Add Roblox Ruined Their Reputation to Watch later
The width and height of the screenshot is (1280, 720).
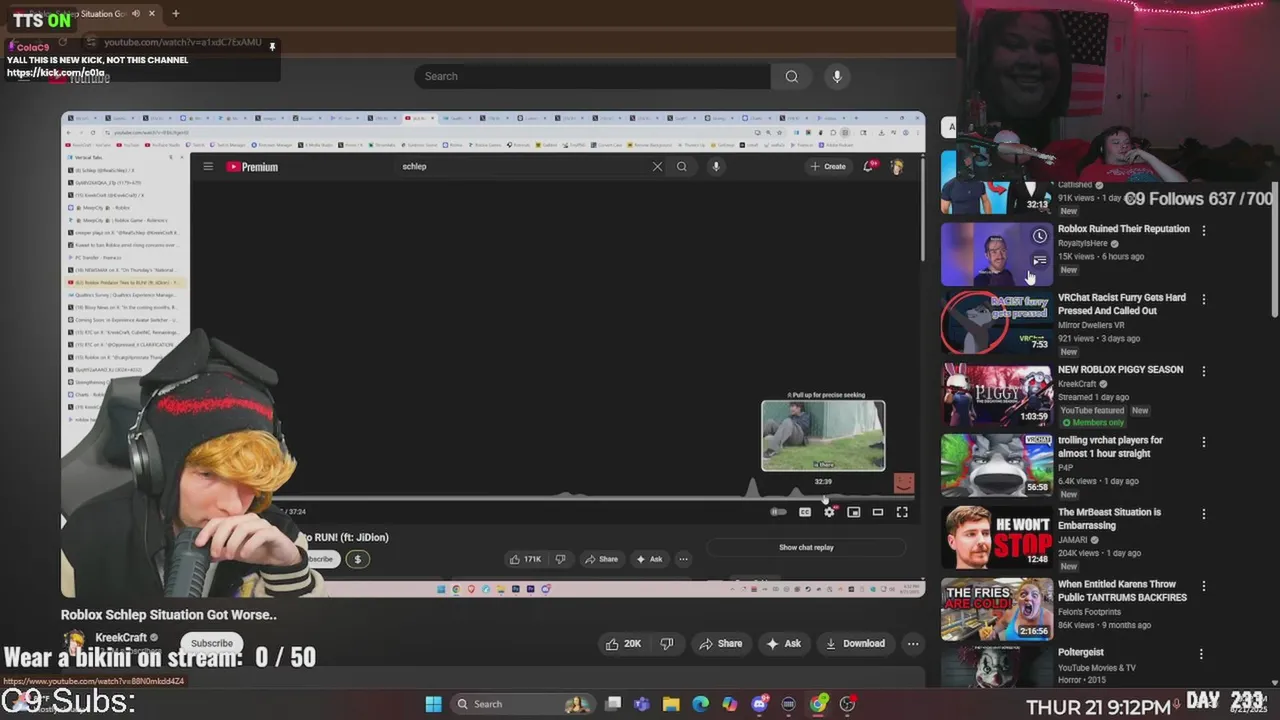pyautogui.click(x=1040, y=236)
